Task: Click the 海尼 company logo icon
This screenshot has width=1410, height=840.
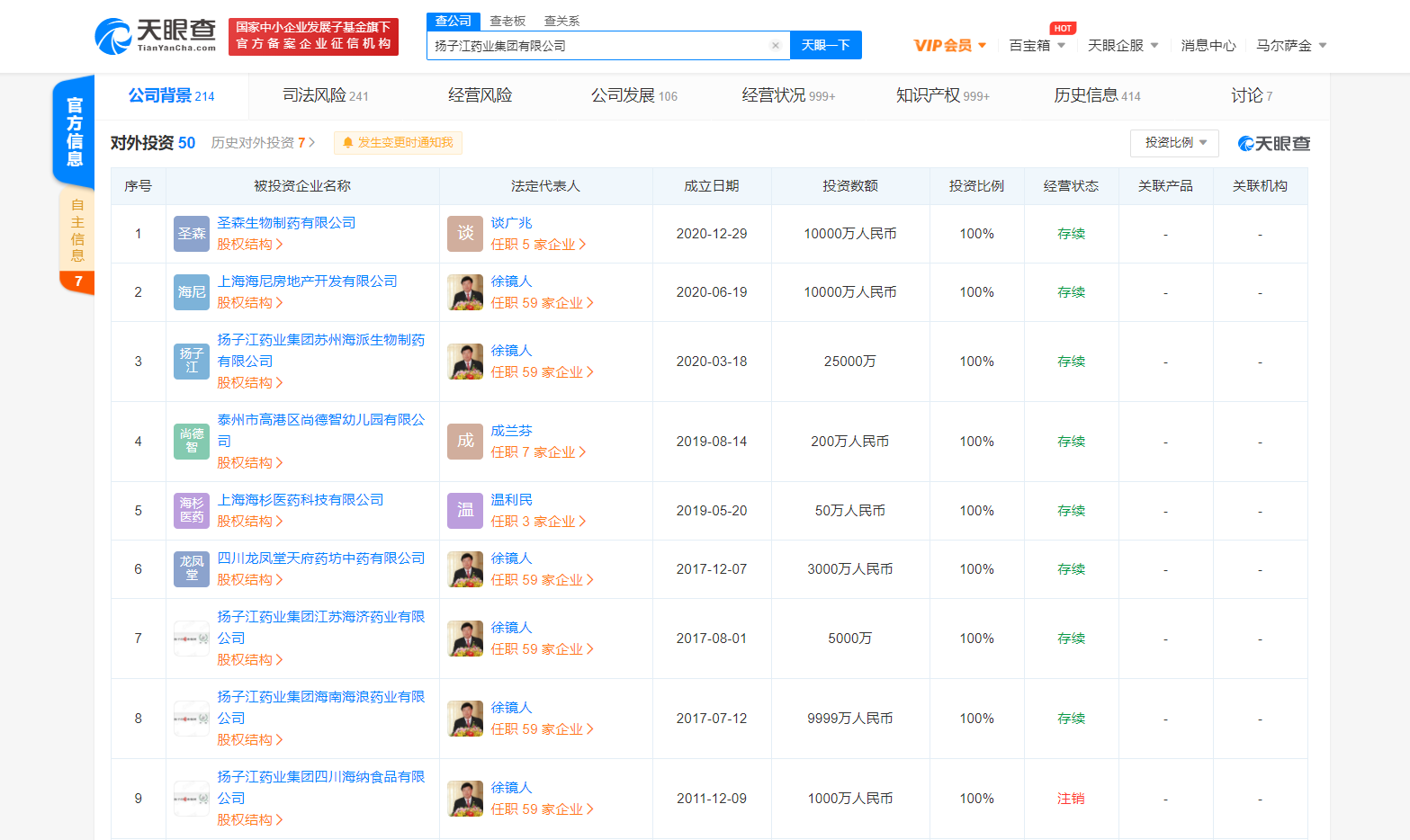Action: coord(192,292)
